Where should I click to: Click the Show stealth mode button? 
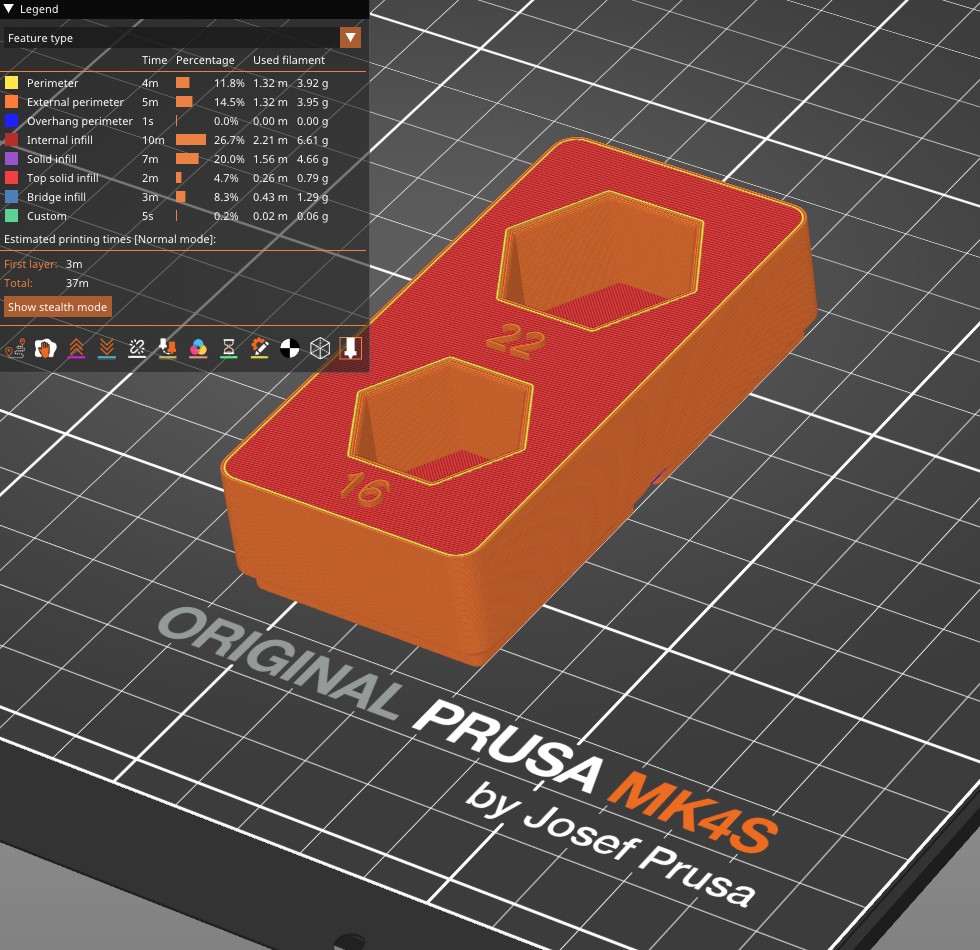tap(58, 307)
